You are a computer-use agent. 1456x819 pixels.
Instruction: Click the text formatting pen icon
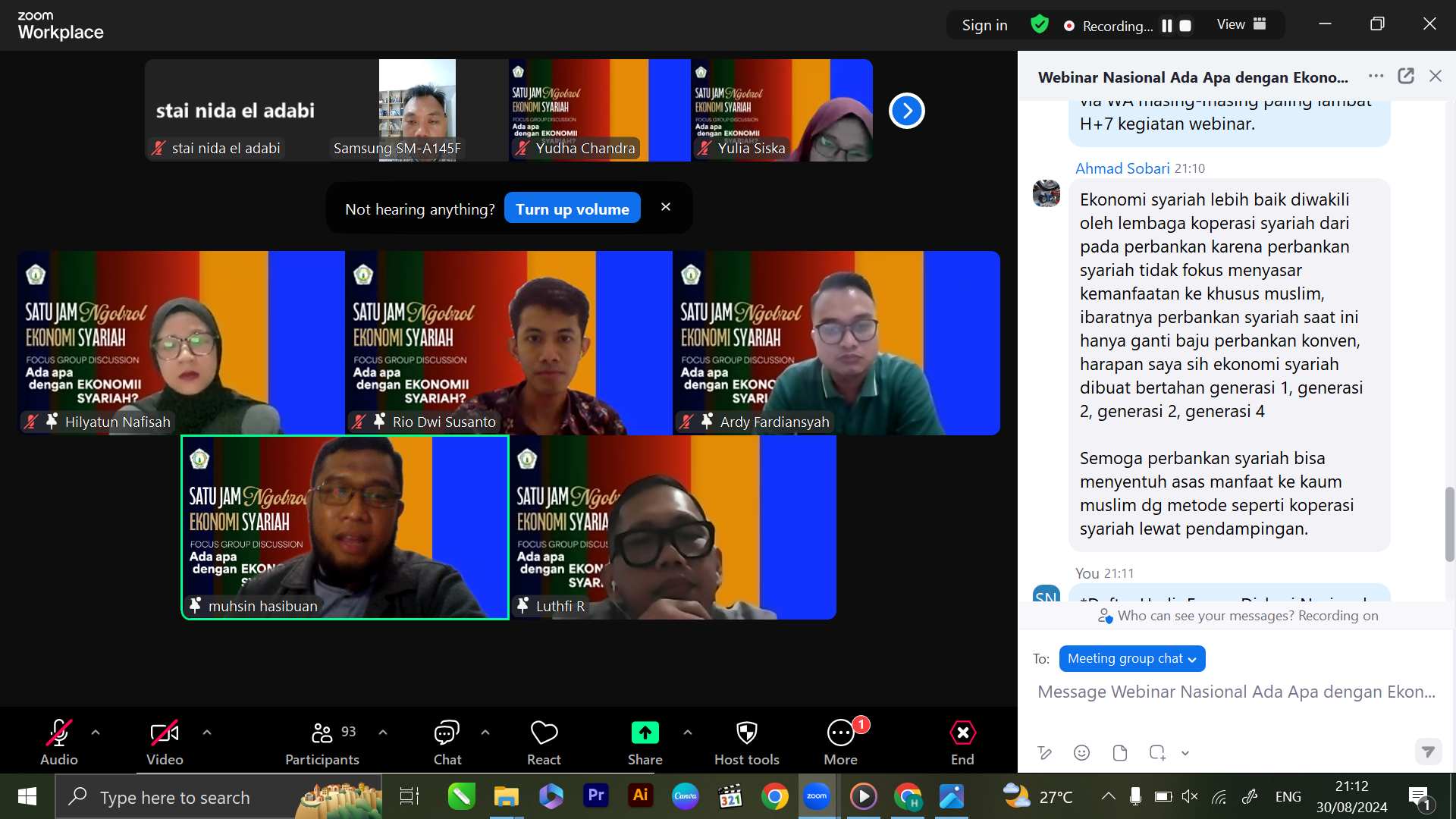[1045, 752]
